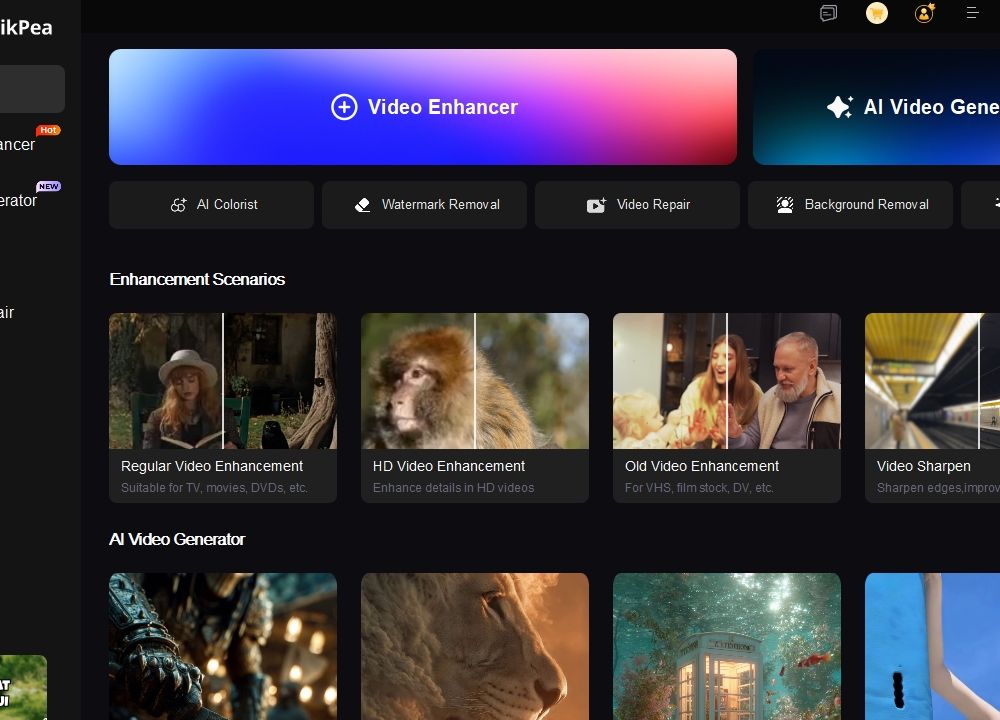The width and height of the screenshot is (1000, 720).
Task: Click the Regular Video Enhancement title
Action: [212, 466]
